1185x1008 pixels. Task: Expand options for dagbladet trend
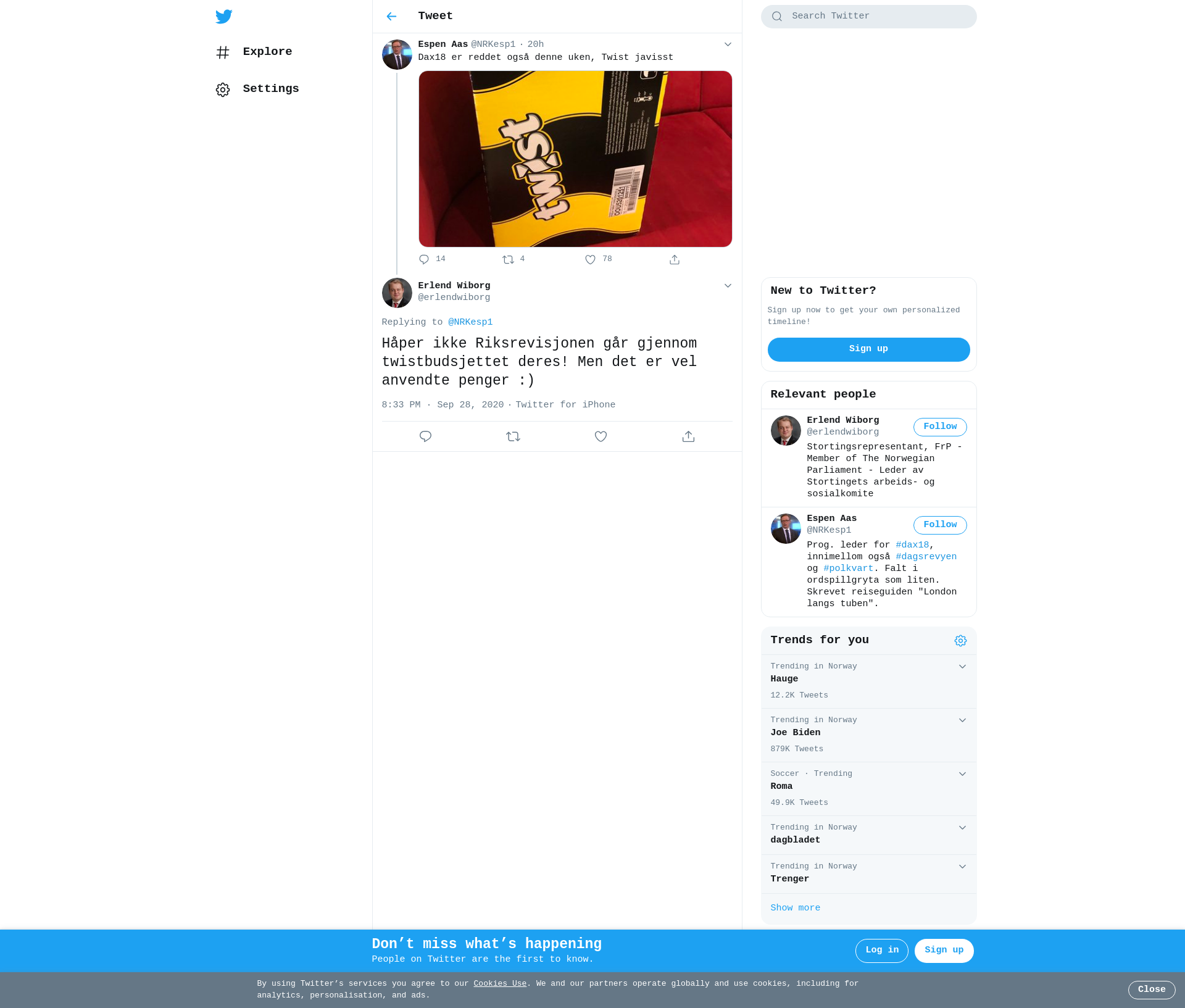click(962, 828)
